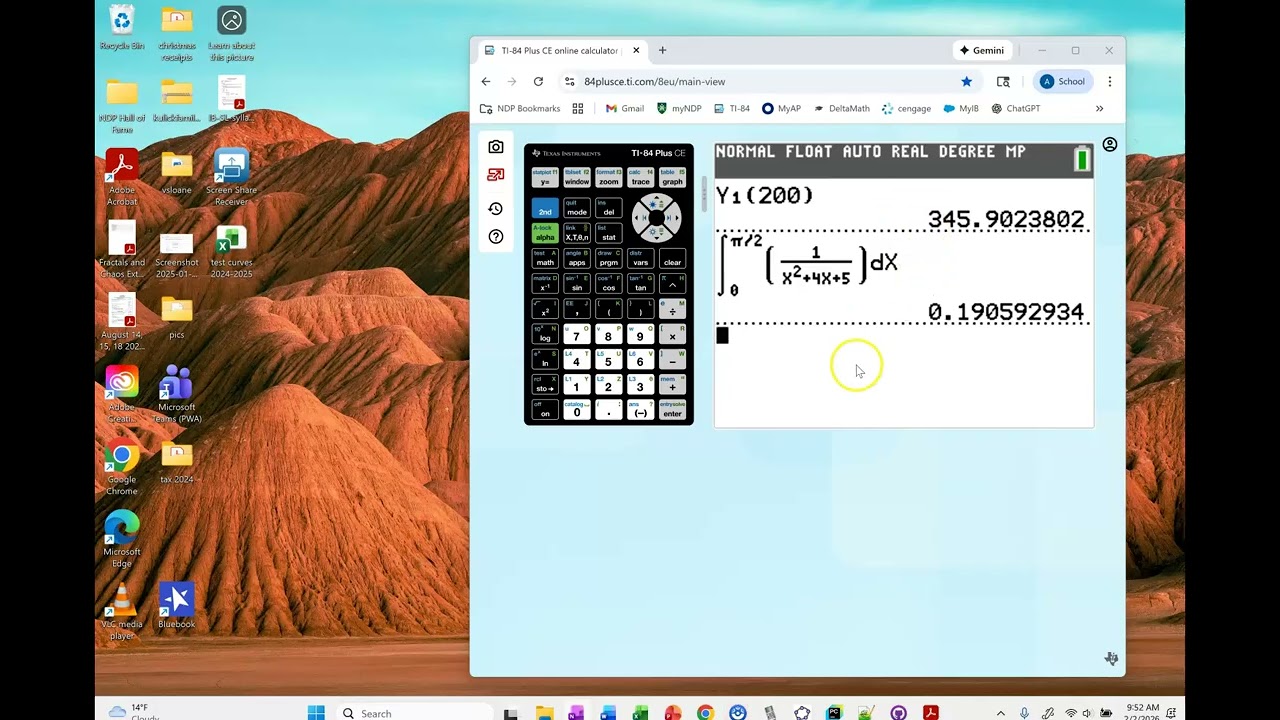Bookmark this page with the star icon
Screen dimensions: 1280x720
click(966, 81)
